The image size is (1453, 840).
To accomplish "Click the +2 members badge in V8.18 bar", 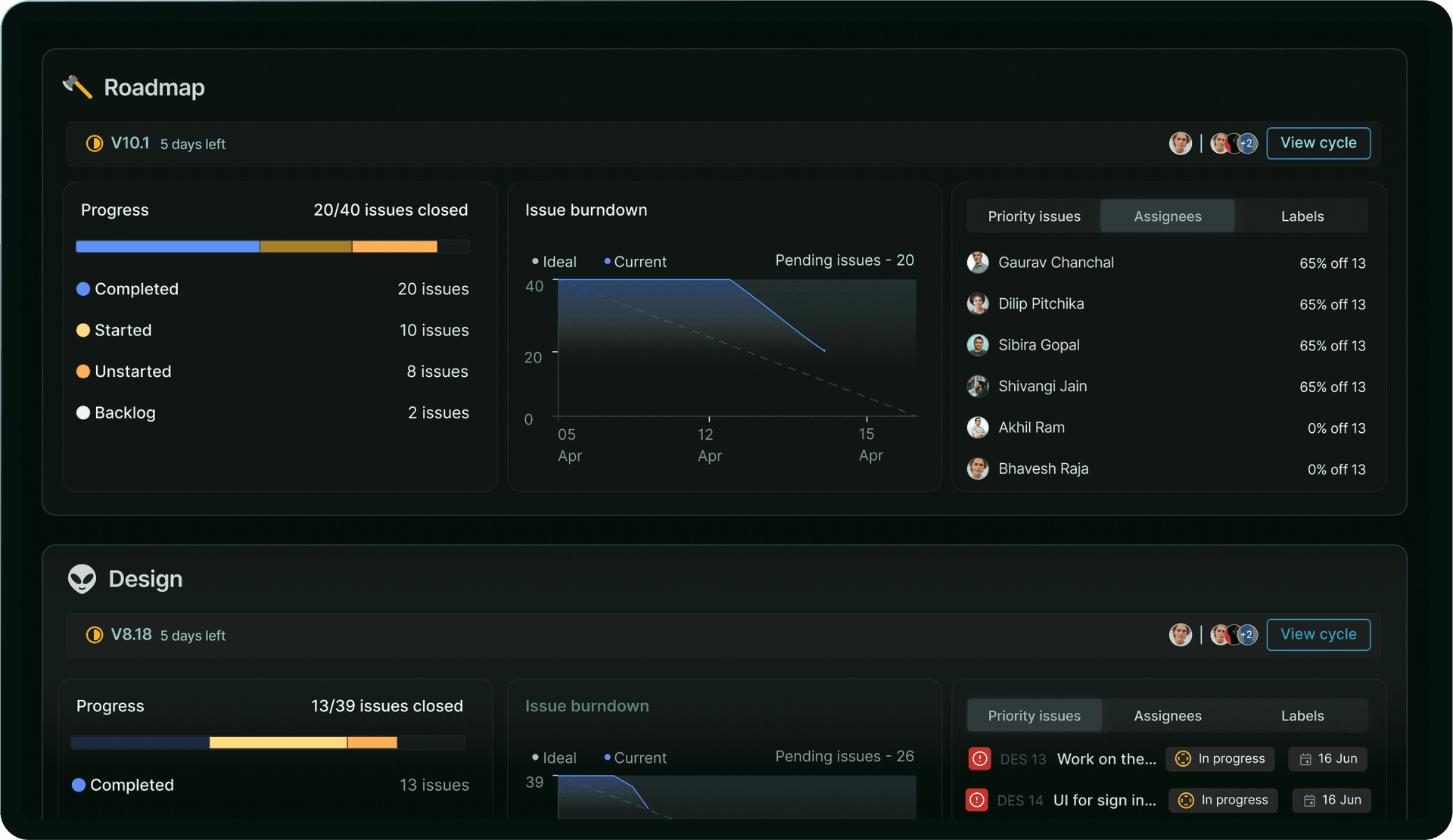I will [x=1247, y=635].
